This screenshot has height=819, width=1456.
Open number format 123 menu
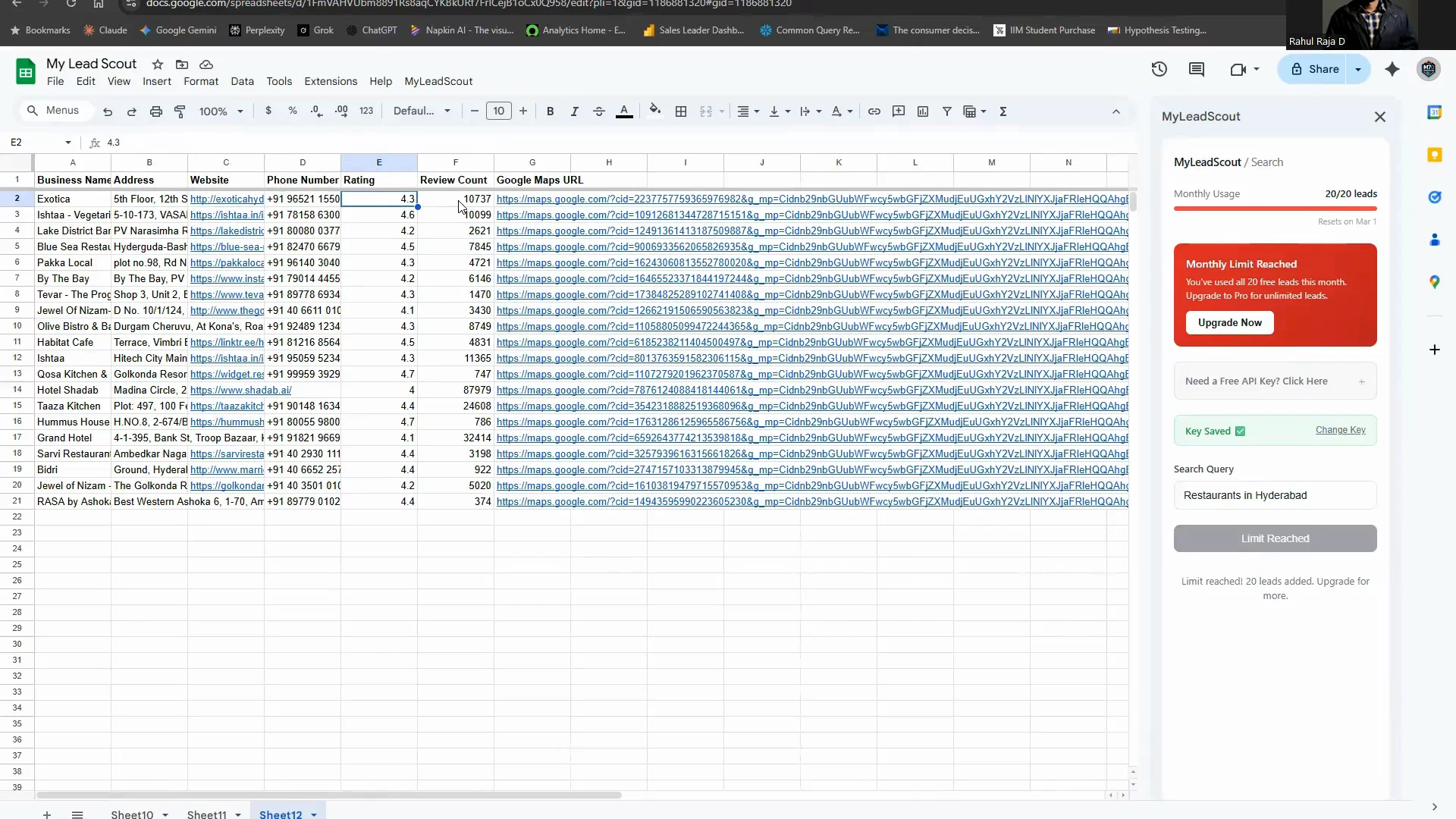click(x=366, y=111)
